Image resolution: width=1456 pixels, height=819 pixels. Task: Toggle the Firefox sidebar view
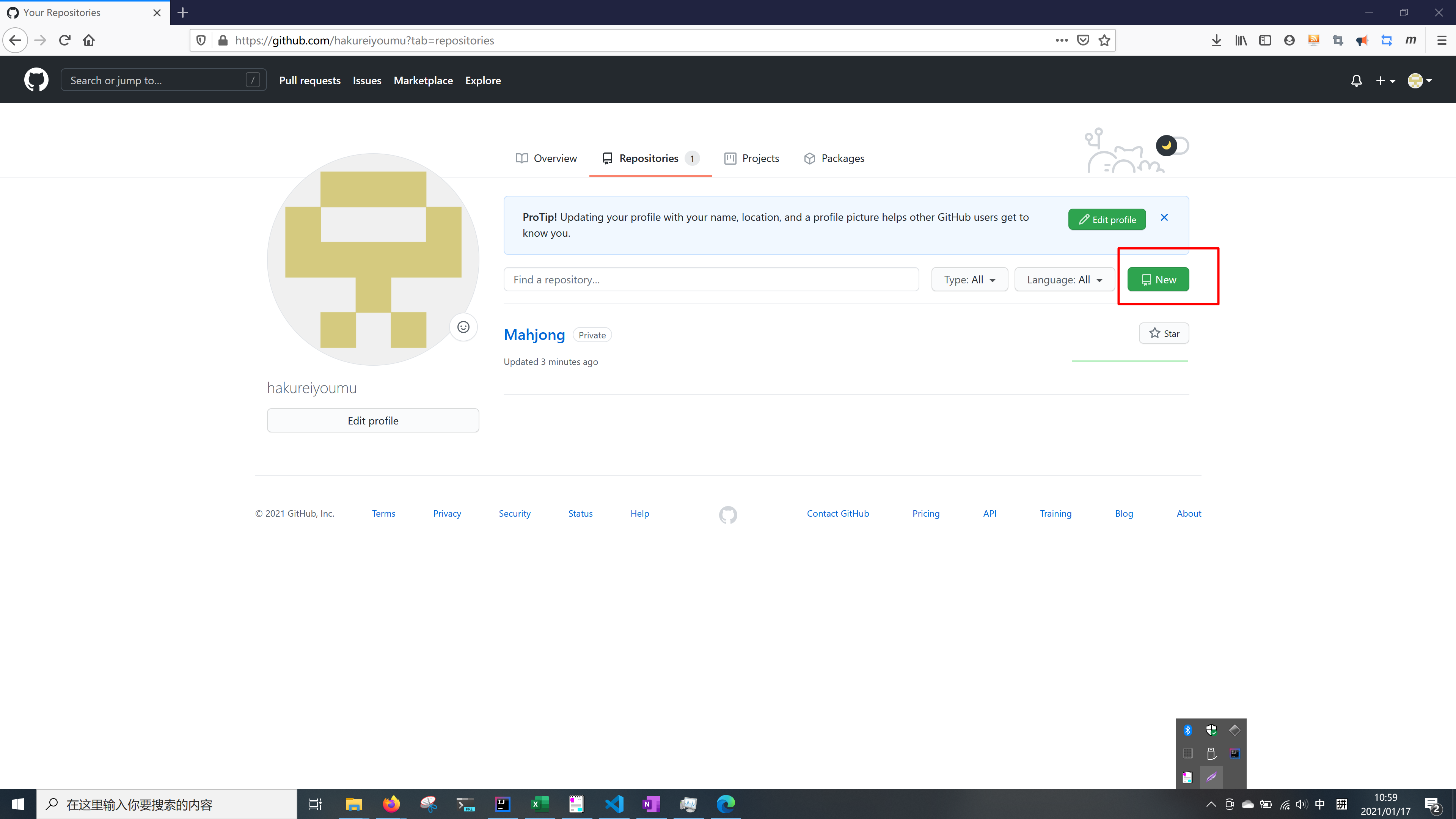1265,40
